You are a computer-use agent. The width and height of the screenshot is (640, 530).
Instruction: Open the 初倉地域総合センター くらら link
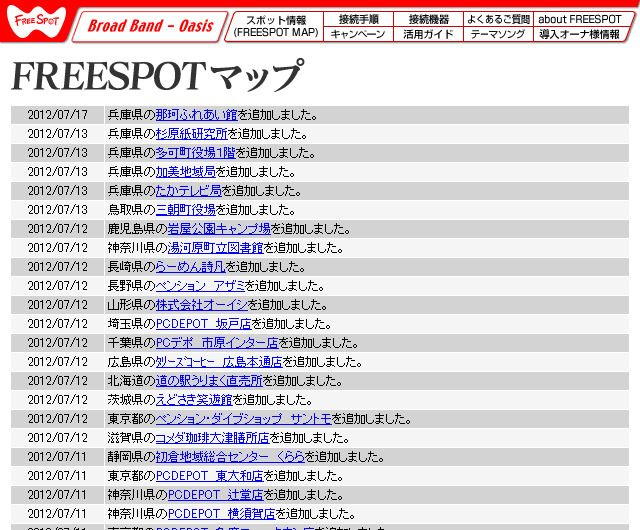point(230,457)
